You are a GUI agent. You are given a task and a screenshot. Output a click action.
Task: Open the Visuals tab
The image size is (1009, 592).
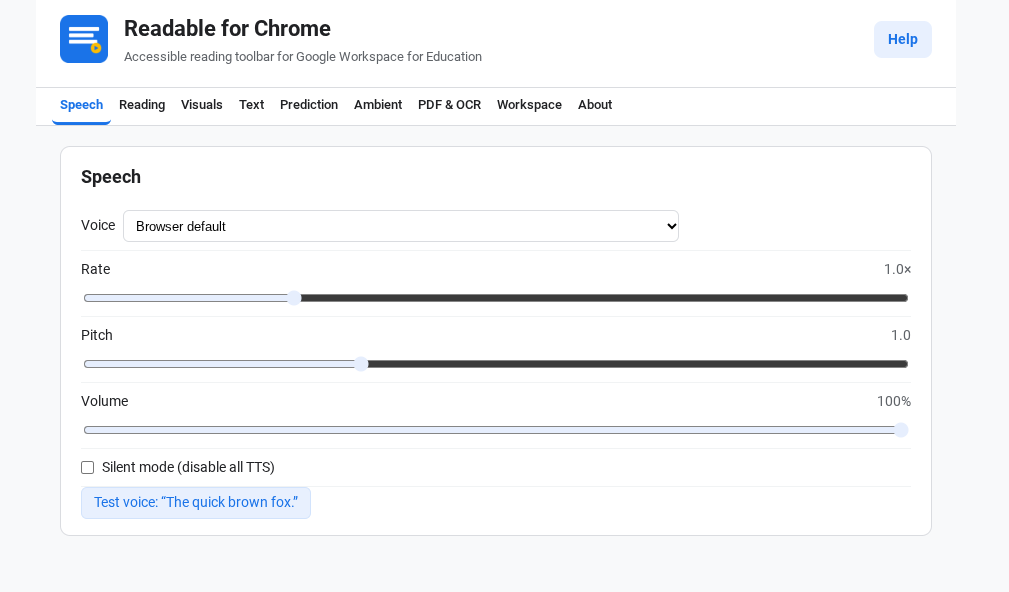pyautogui.click(x=201, y=105)
